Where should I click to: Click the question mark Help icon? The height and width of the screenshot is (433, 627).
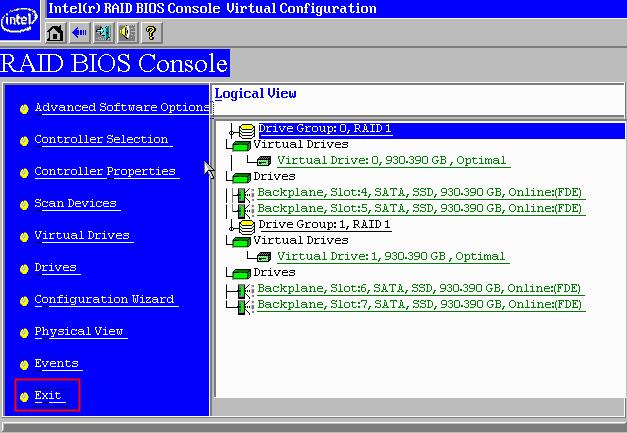(x=151, y=33)
